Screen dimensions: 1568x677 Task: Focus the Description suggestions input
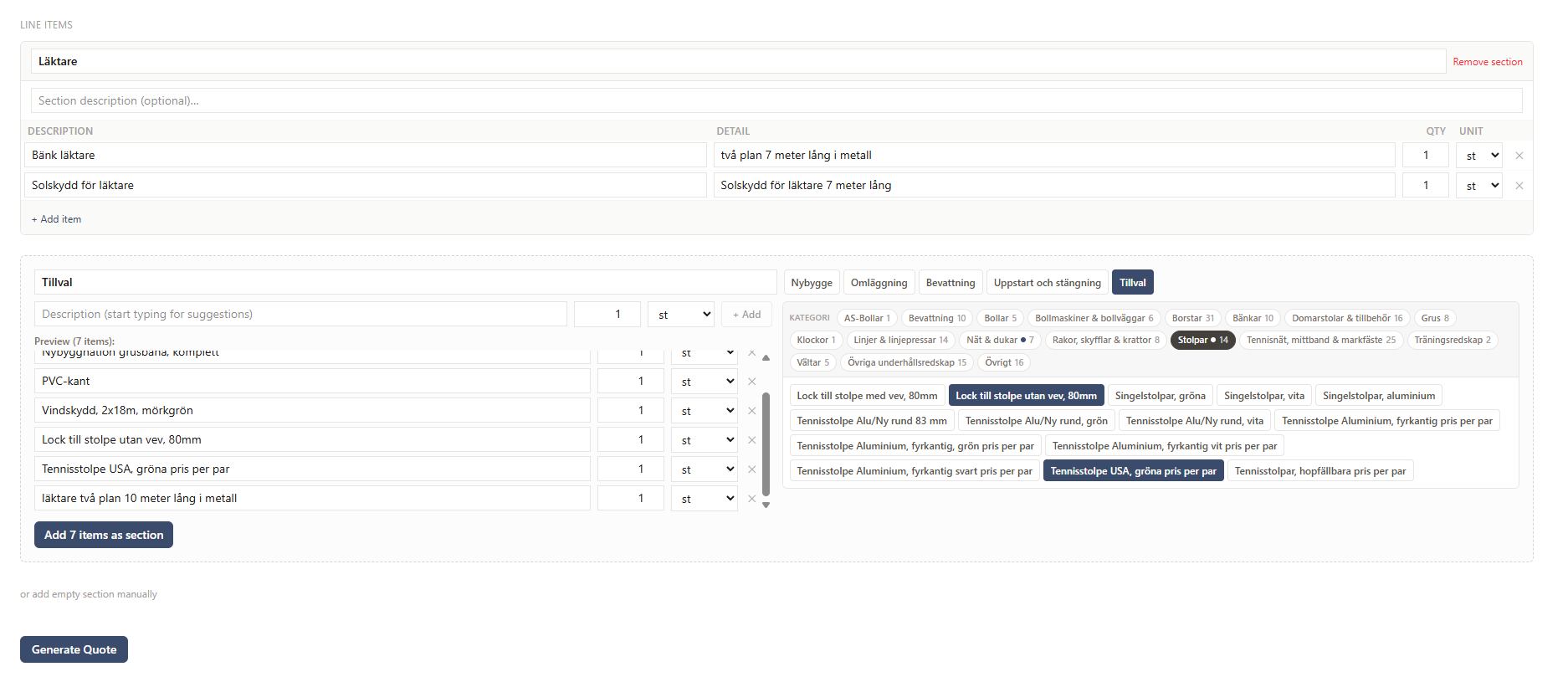(300, 315)
